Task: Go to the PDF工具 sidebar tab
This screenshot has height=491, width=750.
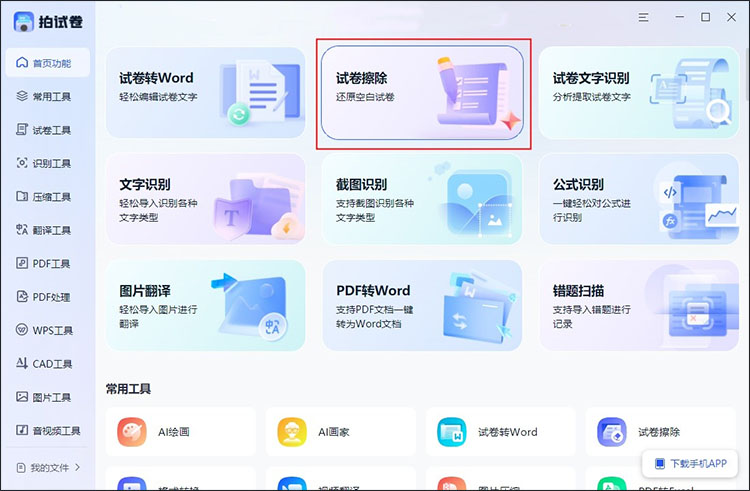Action: [49, 263]
